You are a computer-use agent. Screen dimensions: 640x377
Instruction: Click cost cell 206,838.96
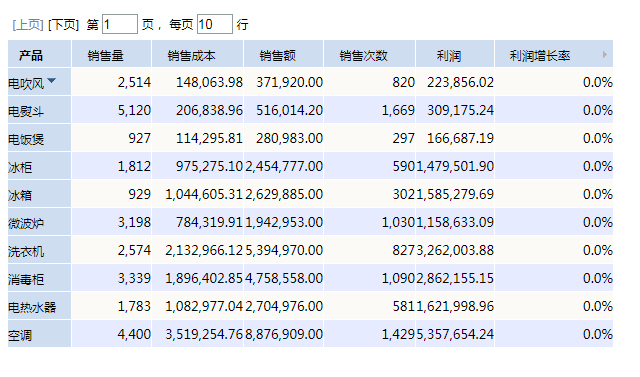[198, 110]
